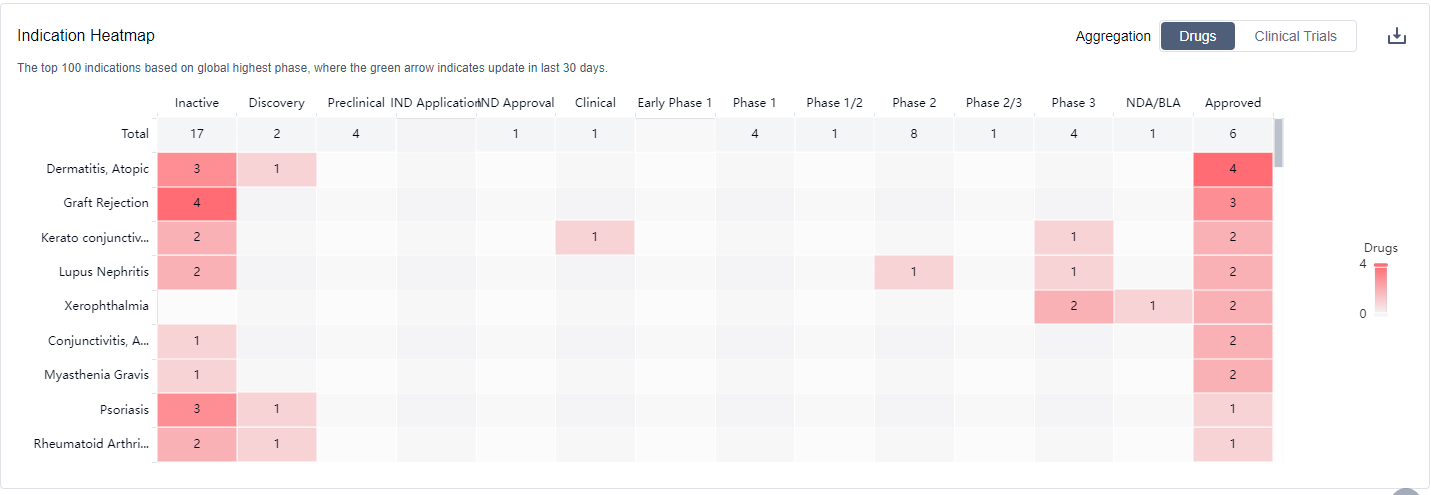This screenshot has width=1431, height=495.
Task: Select Rheumatoid Arthritis Discovery cell
Action: pos(276,444)
